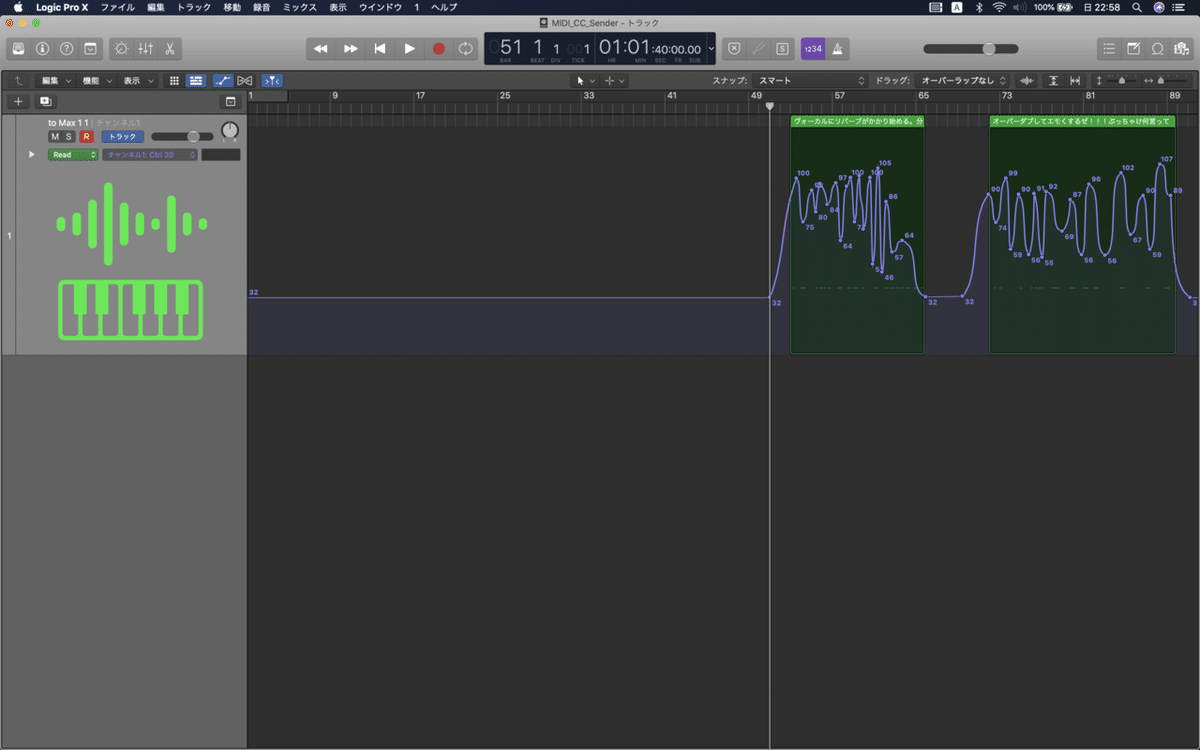Open Smart Controls
This screenshot has width=1200, height=750.
[122, 48]
